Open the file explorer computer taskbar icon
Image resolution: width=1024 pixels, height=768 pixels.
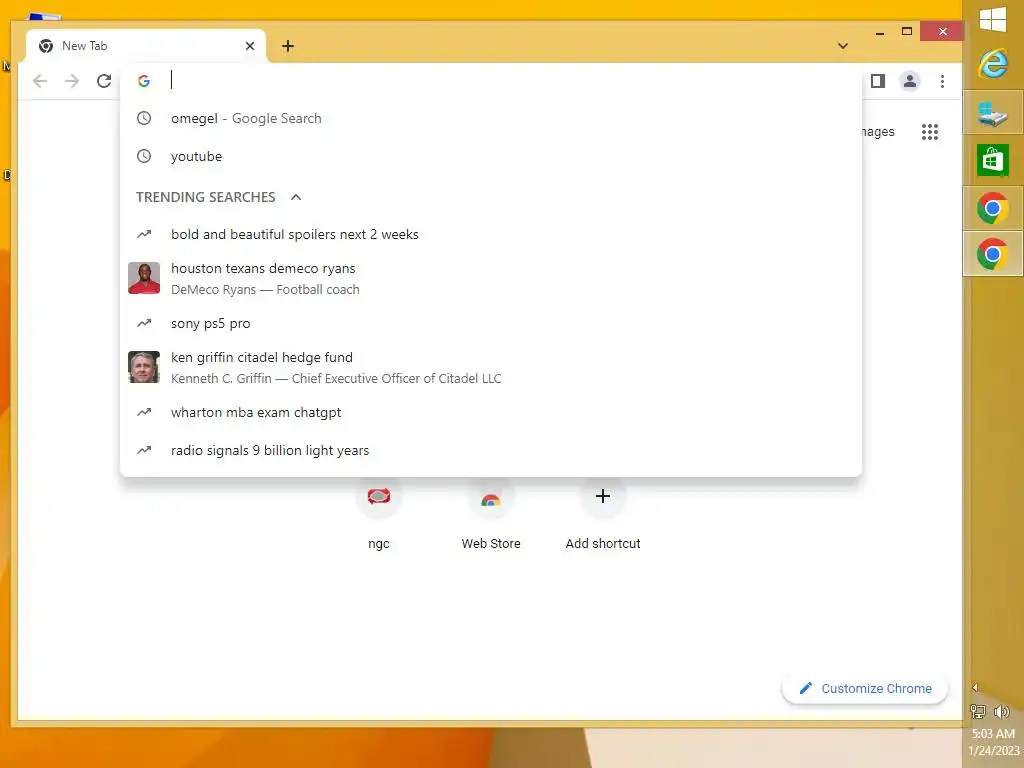pyautogui.click(x=993, y=114)
